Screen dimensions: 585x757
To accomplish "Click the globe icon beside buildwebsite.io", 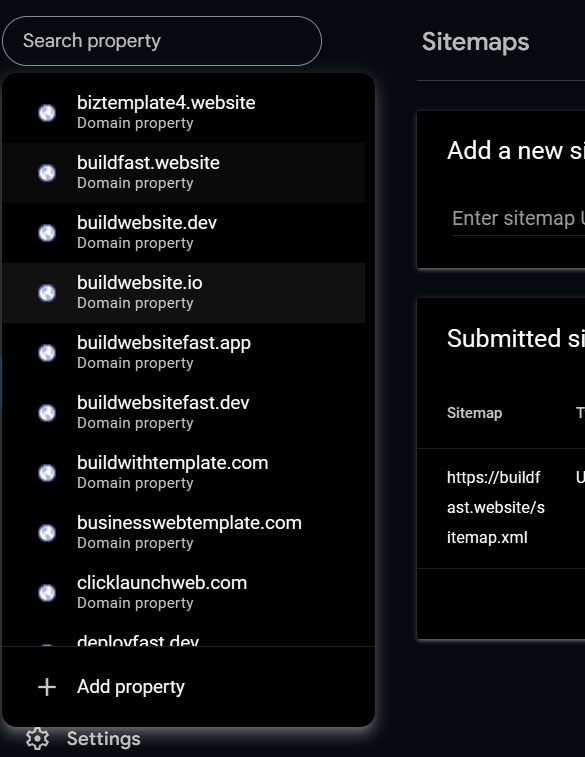I will click(47, 293).
